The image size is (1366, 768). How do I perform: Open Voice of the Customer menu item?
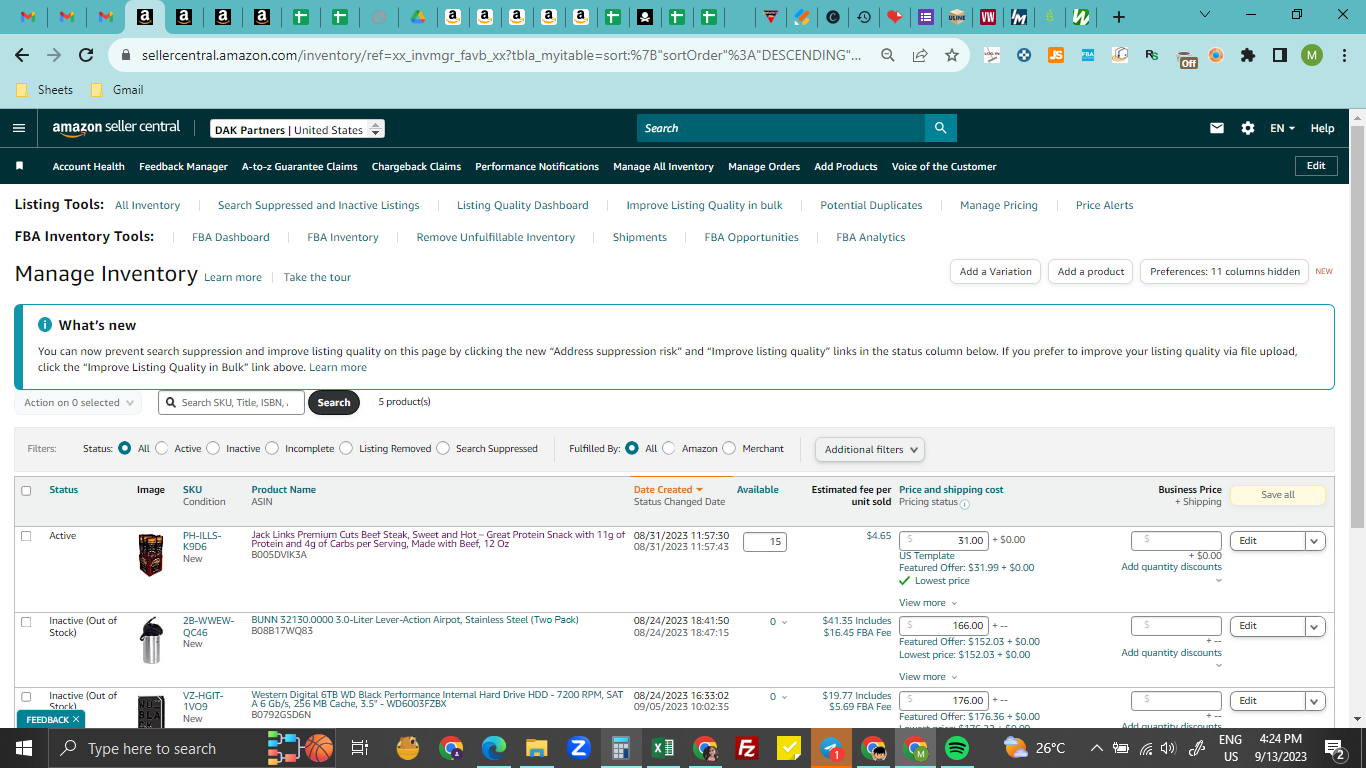(x=944, y=166)
